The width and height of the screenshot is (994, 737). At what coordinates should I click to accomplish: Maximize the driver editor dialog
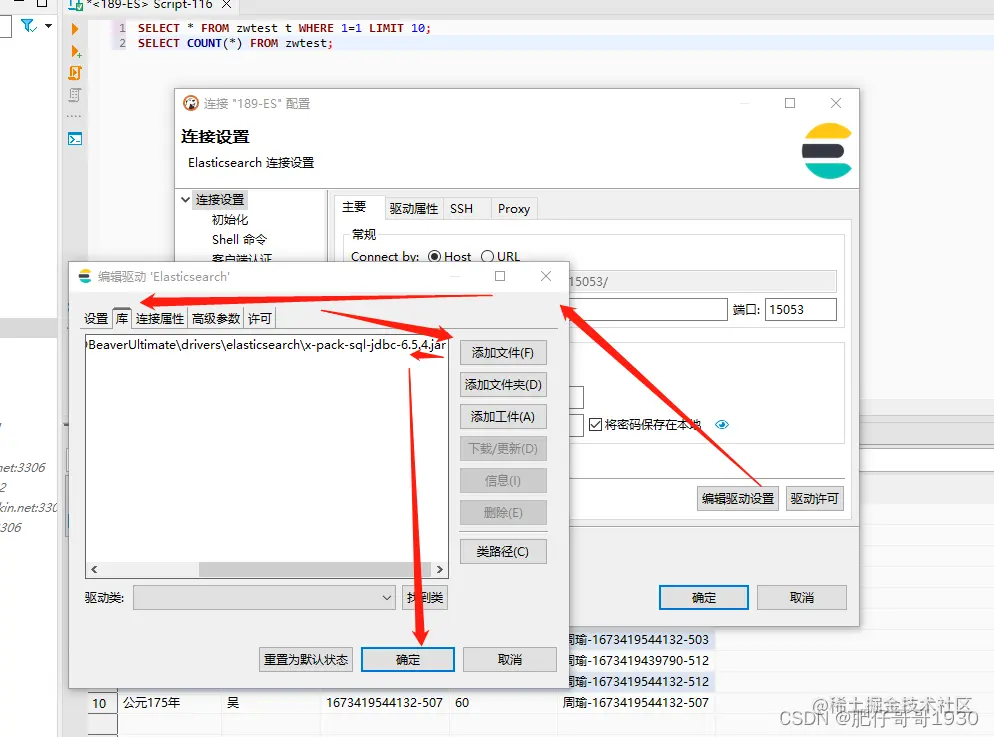click(x=500, y=276)
